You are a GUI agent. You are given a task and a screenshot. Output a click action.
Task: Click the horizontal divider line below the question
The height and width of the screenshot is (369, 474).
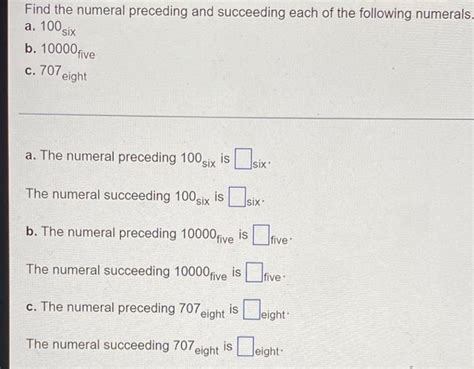[246, 116]
